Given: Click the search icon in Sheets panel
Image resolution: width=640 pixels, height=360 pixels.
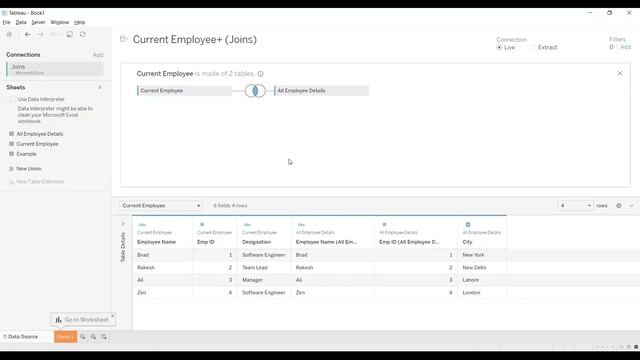Looking at the screenshot, I should pyautogui.click(x=100, y=87).
